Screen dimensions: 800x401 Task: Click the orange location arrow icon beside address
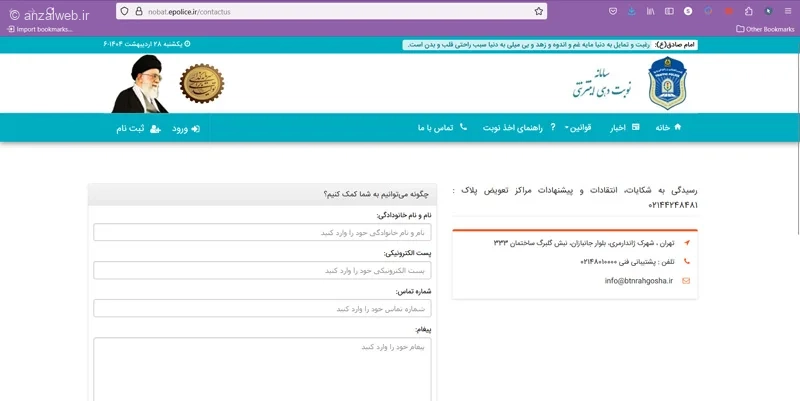click(686, 243)
